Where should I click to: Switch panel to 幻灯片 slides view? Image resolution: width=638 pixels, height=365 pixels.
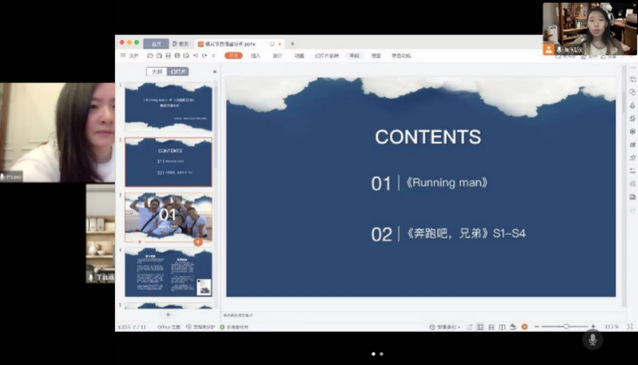click(x=178, y=72)
